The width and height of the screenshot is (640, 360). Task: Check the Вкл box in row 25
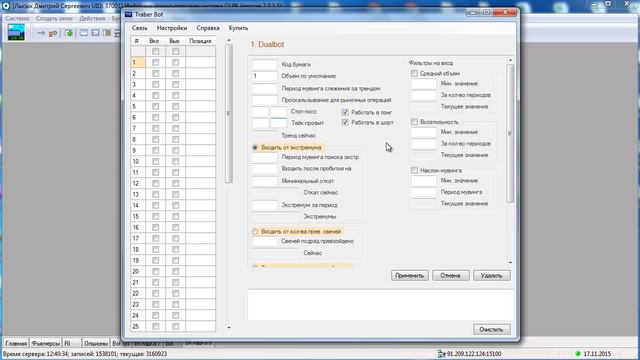155,327
